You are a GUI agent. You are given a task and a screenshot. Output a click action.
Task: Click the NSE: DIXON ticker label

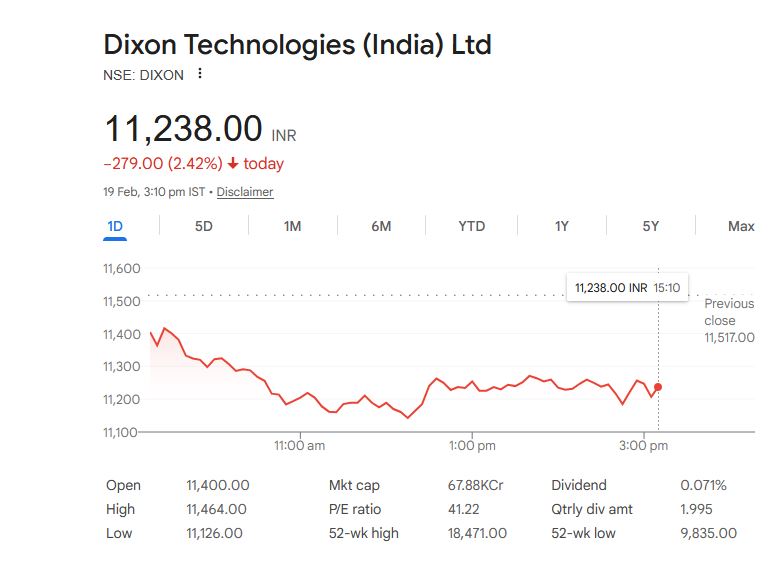144,74
